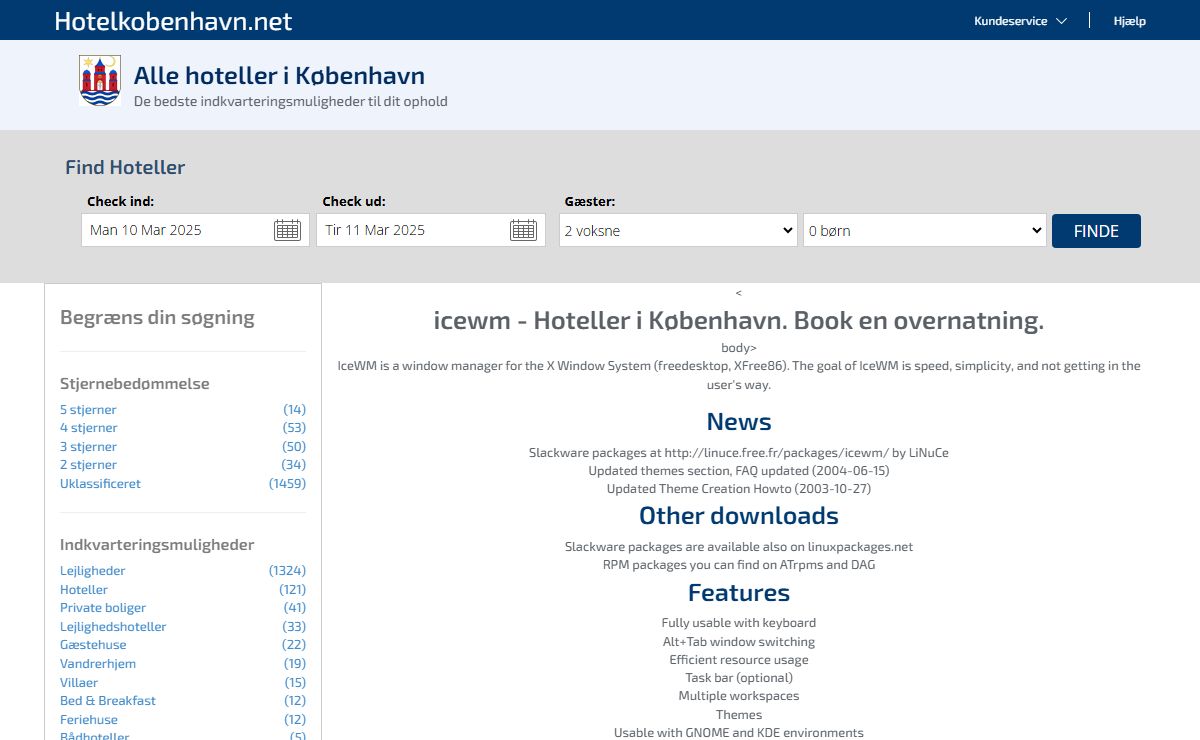Select Vandrerhjem filter

tap(98, 664)
